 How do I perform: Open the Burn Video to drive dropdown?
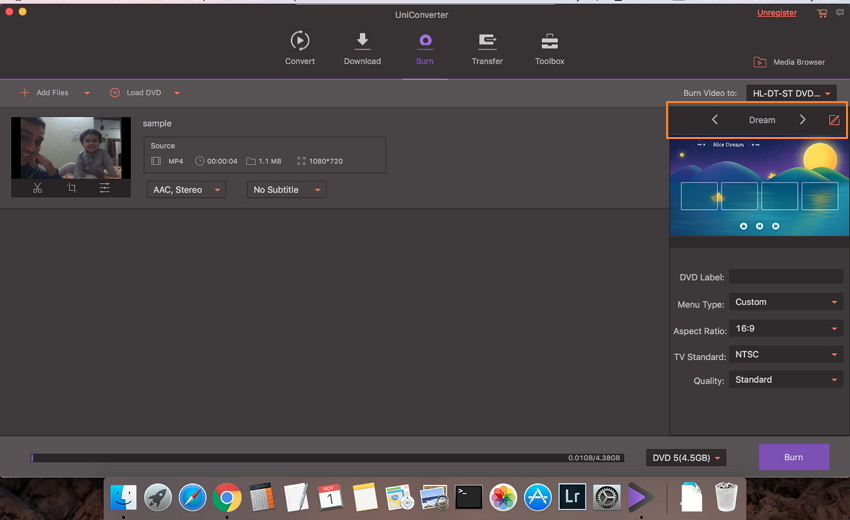pyautogui.click(x=791, y=93)
